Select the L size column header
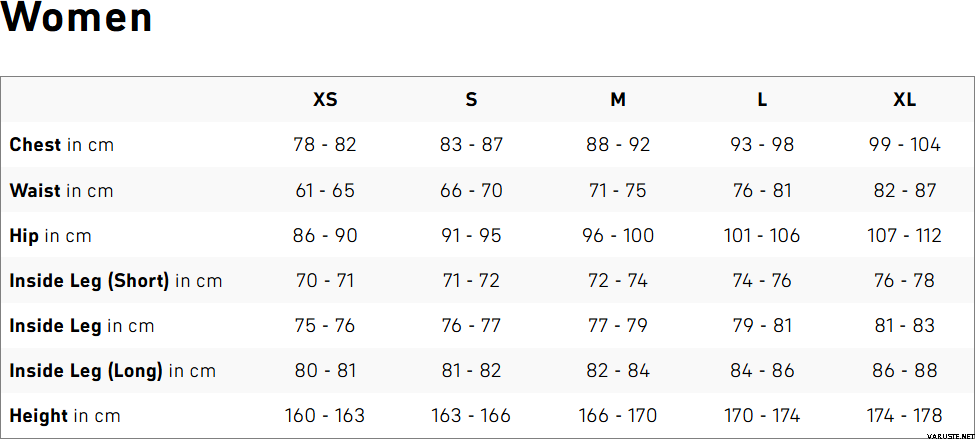Screen dimensions: 975x439 [762, 100]
